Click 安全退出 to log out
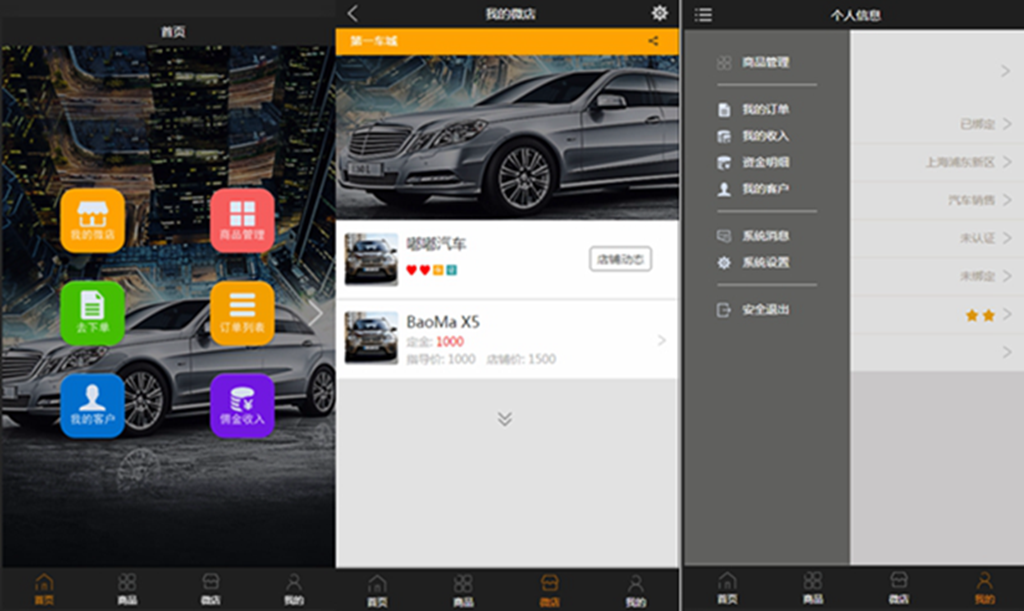This screenshot has width=1024, height=611. [765, 310]
